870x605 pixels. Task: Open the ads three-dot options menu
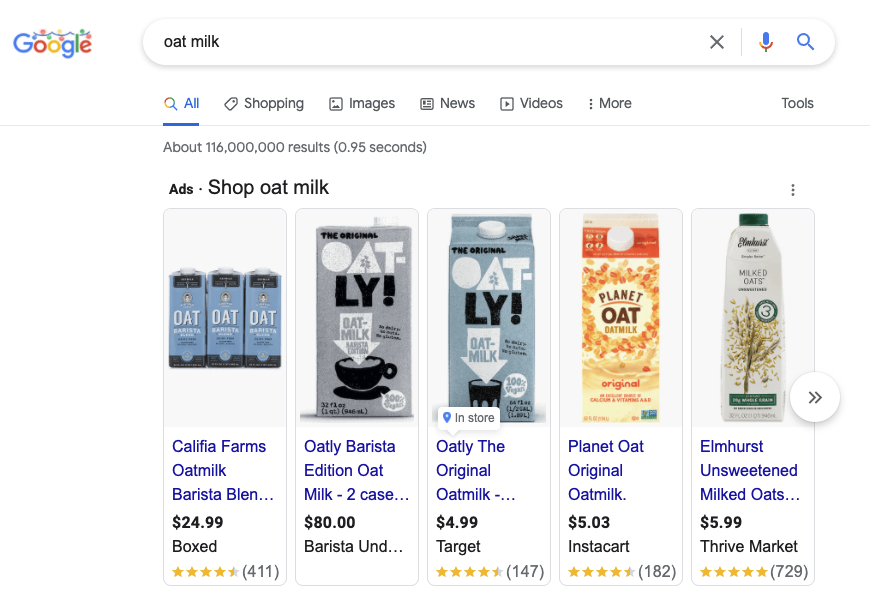click(x=793, y=190)
